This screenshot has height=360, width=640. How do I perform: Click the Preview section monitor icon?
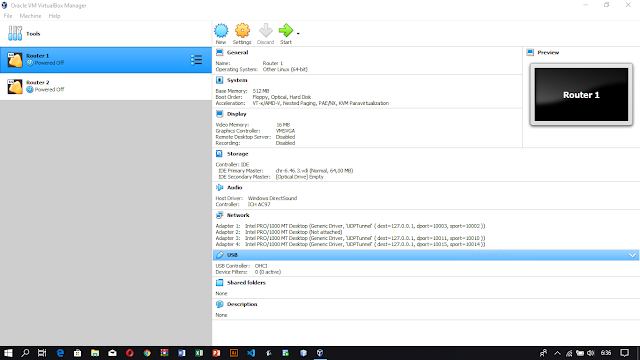click(x=530, y=52)
